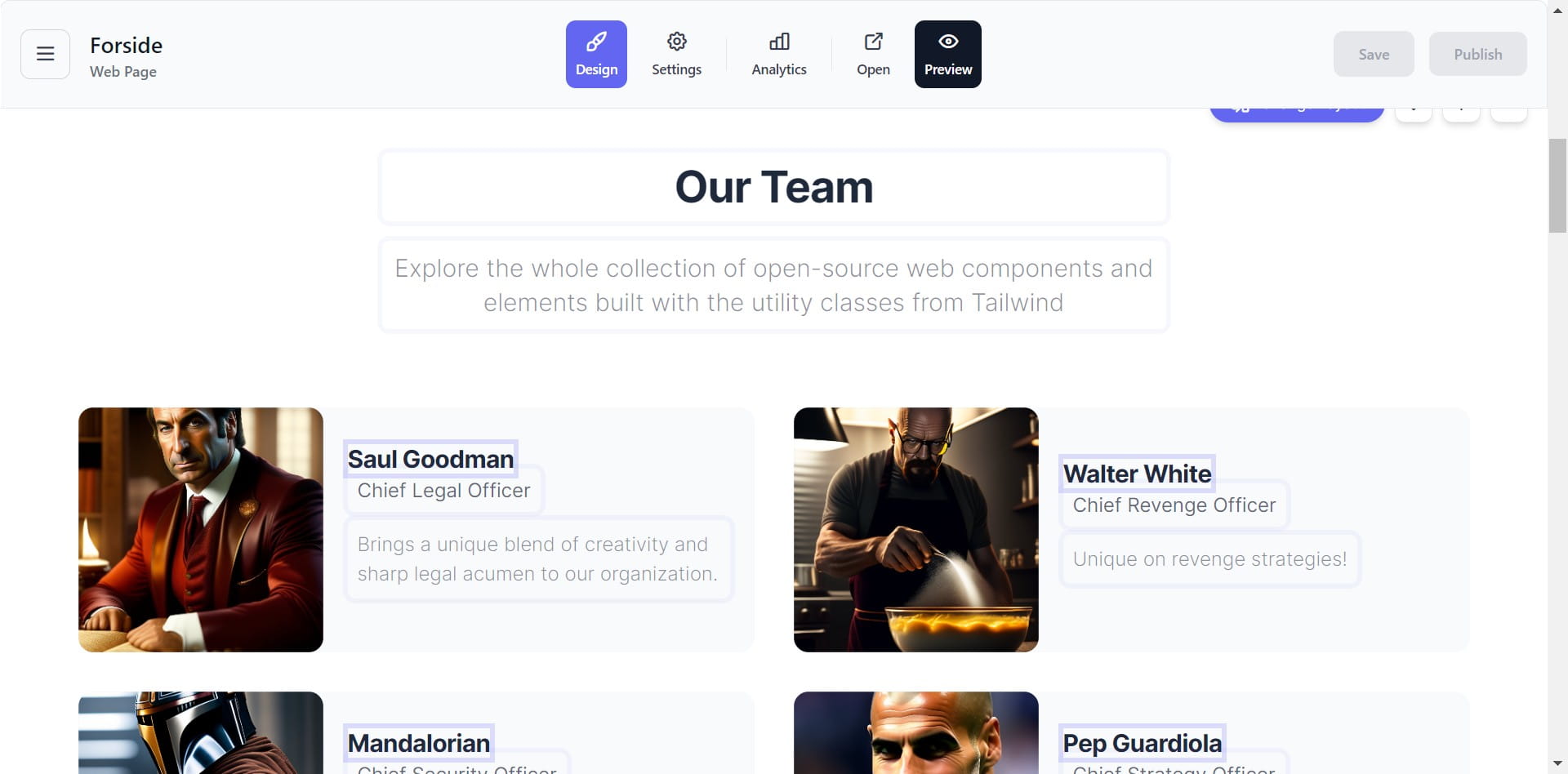Screen dimensions: 1568x774
Task: Click the Publish button
Action: pos(1477,54)
